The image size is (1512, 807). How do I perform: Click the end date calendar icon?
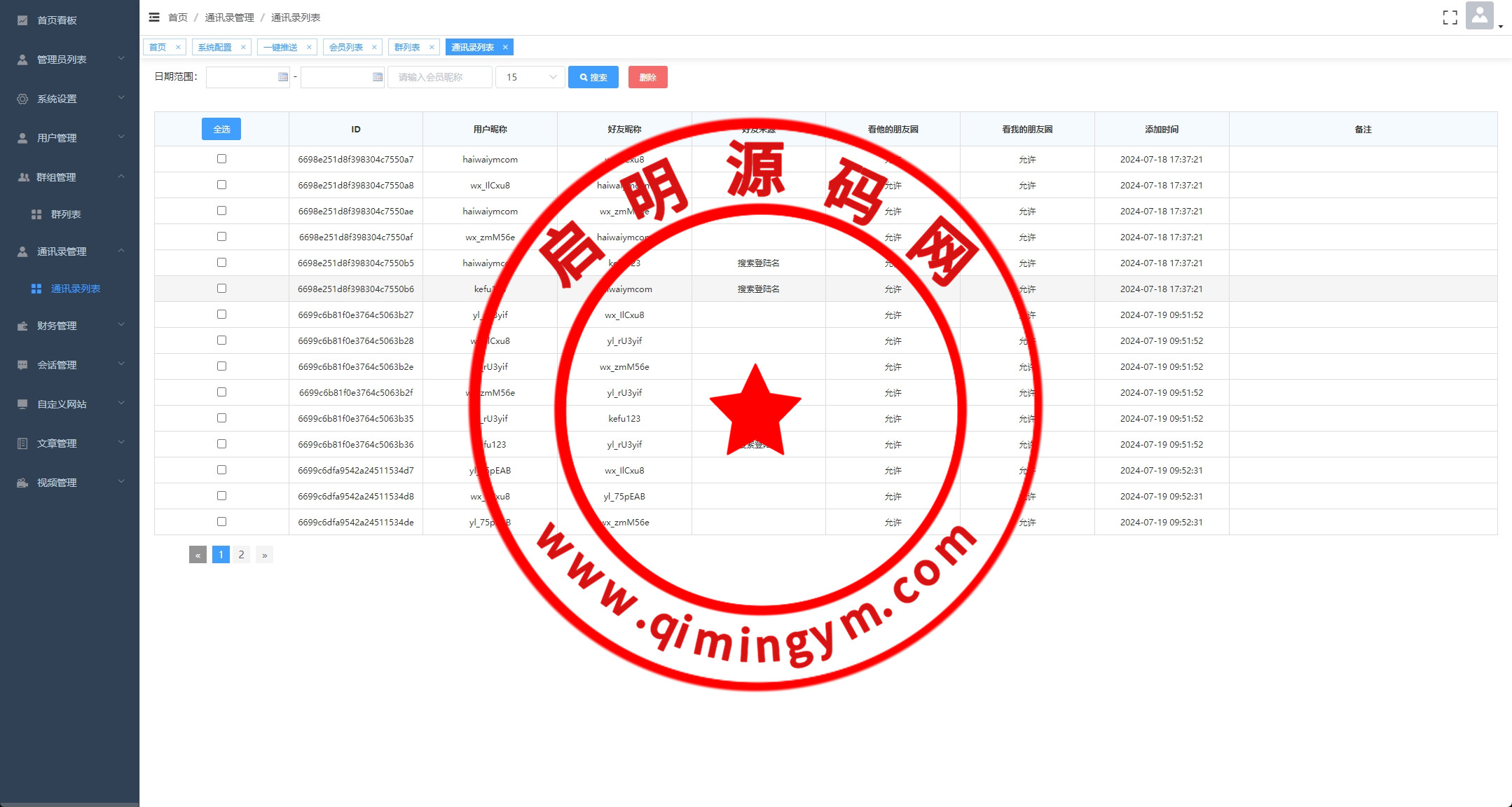point(378,77)
